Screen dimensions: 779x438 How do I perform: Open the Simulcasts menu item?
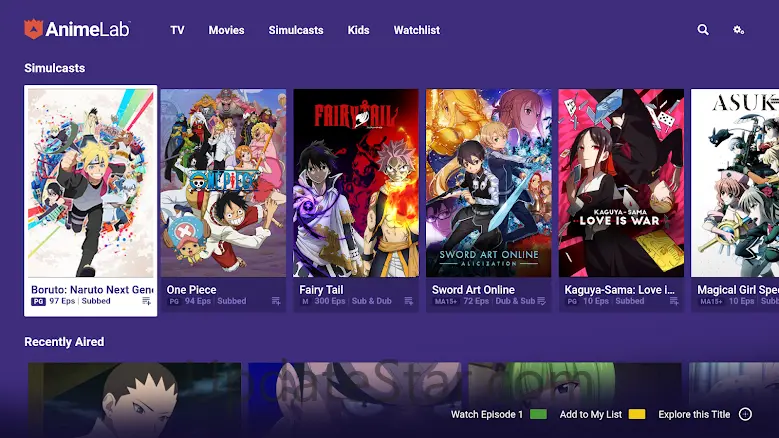point(296,30)
